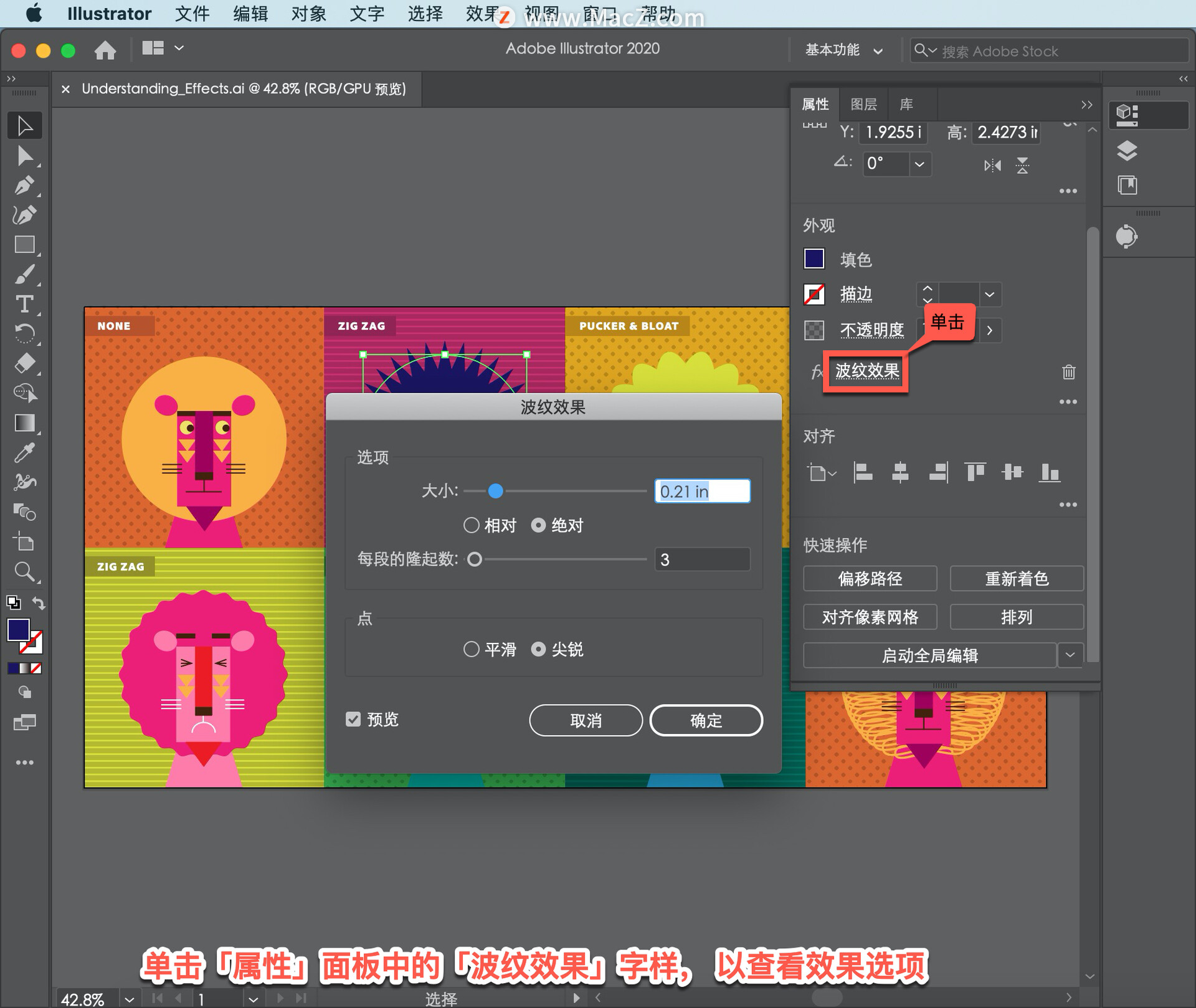Screen dimensions: 1196x1008
Task: Expand opacity options arrow
Action: [990, 330]
